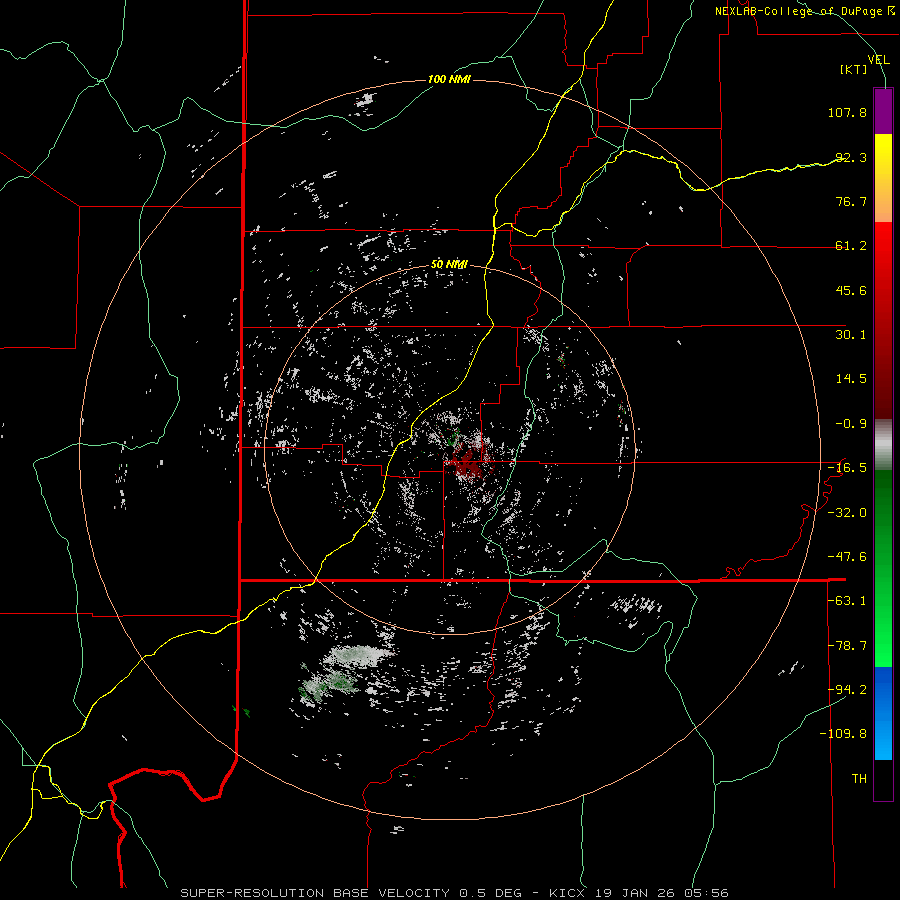Click the 45.6 scale value
The width and height of the screenshot is (900, 900).
851,290
